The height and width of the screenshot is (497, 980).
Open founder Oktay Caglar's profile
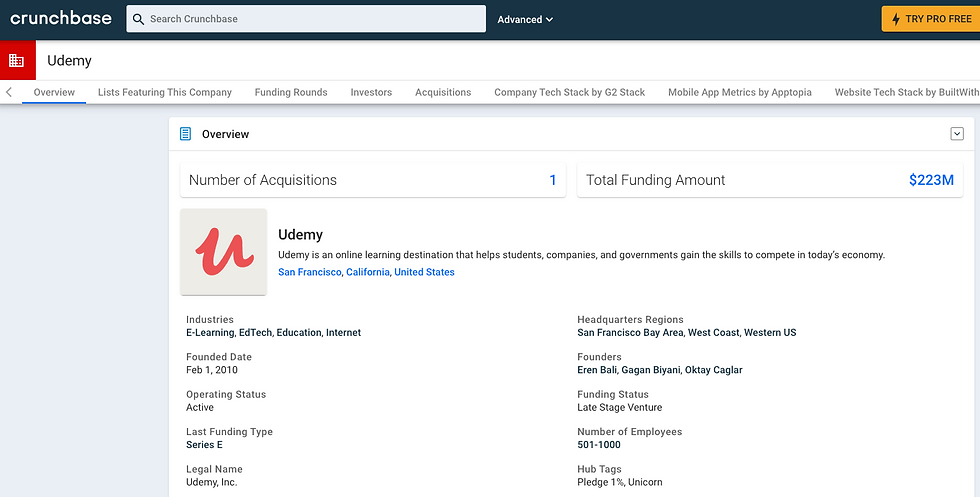pyautogui.click(x=714, y=370)
